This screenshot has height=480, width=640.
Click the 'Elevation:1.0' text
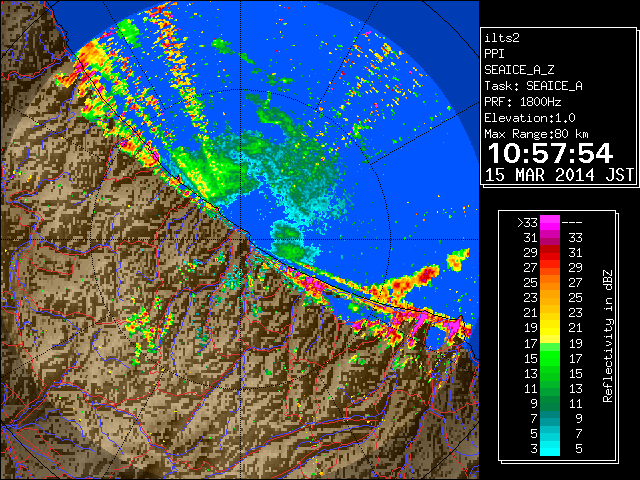click(530, 118)
